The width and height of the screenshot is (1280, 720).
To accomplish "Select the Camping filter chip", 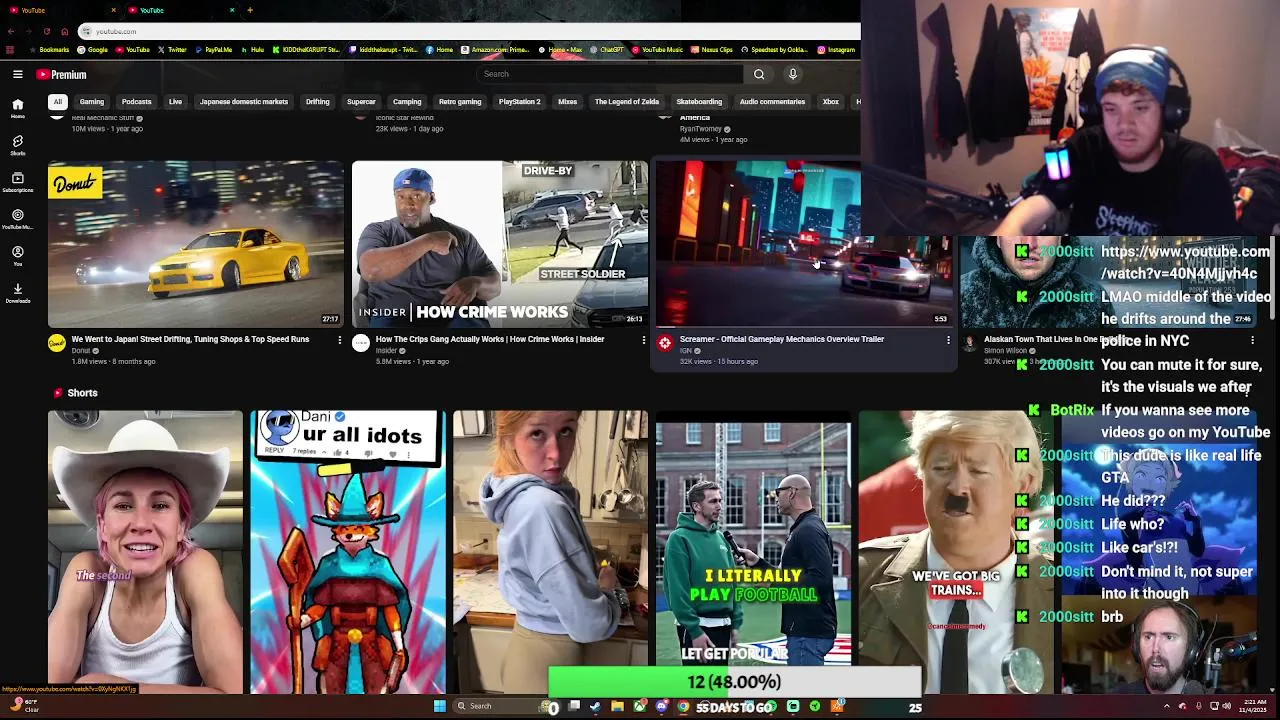I will [x=407, y=101].
